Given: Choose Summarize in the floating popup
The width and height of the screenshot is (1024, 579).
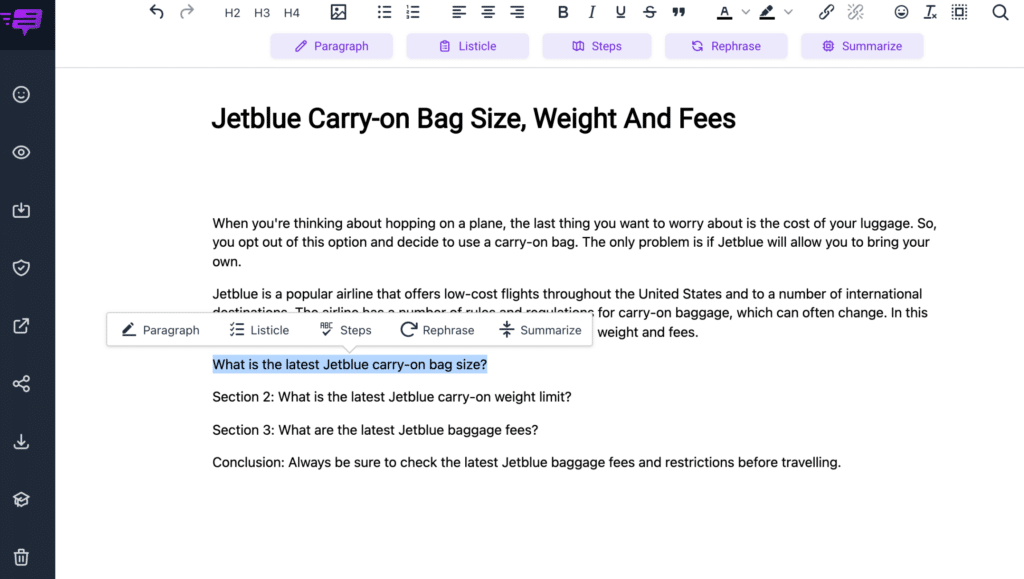Looking at the screenshot, I should tap(540, 330).
